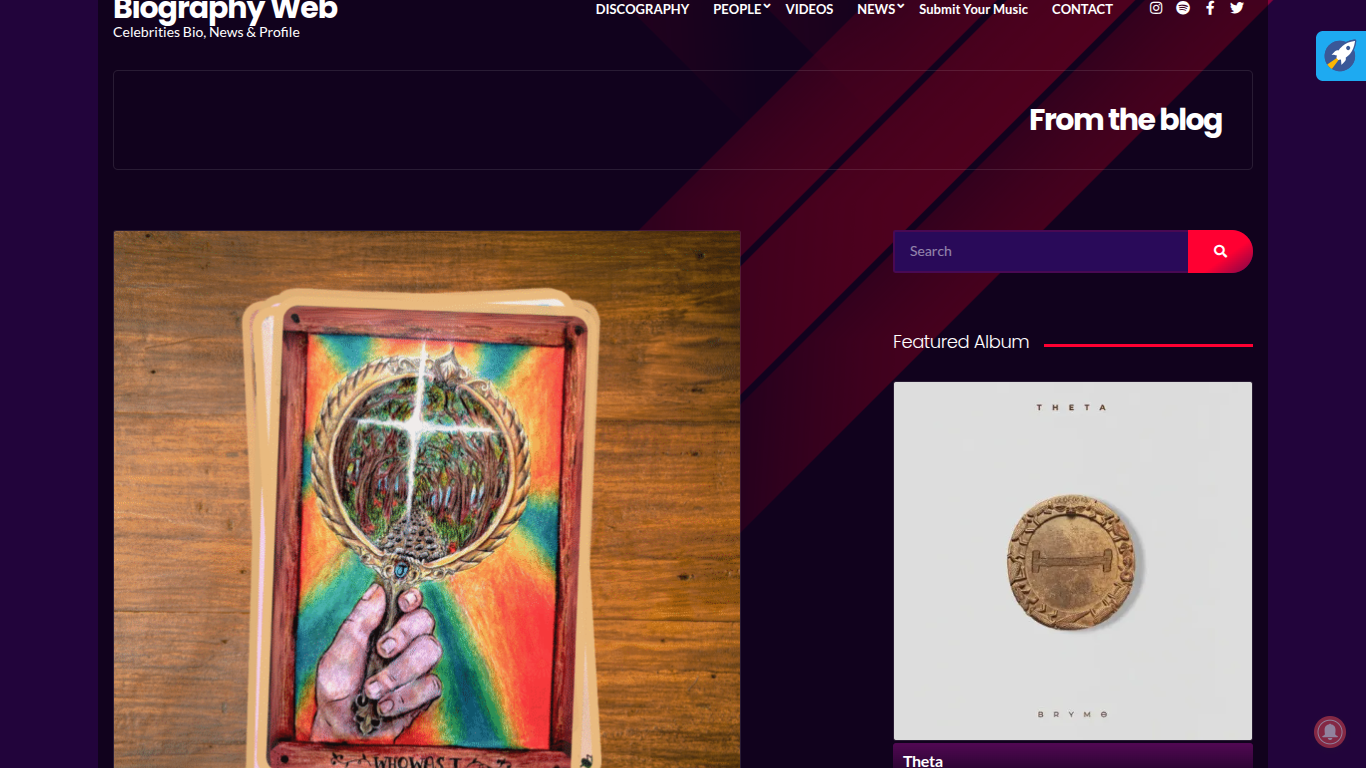
Task: Open the Spotify social icon
Action: pyautogui.click(x=1183, y=8)
